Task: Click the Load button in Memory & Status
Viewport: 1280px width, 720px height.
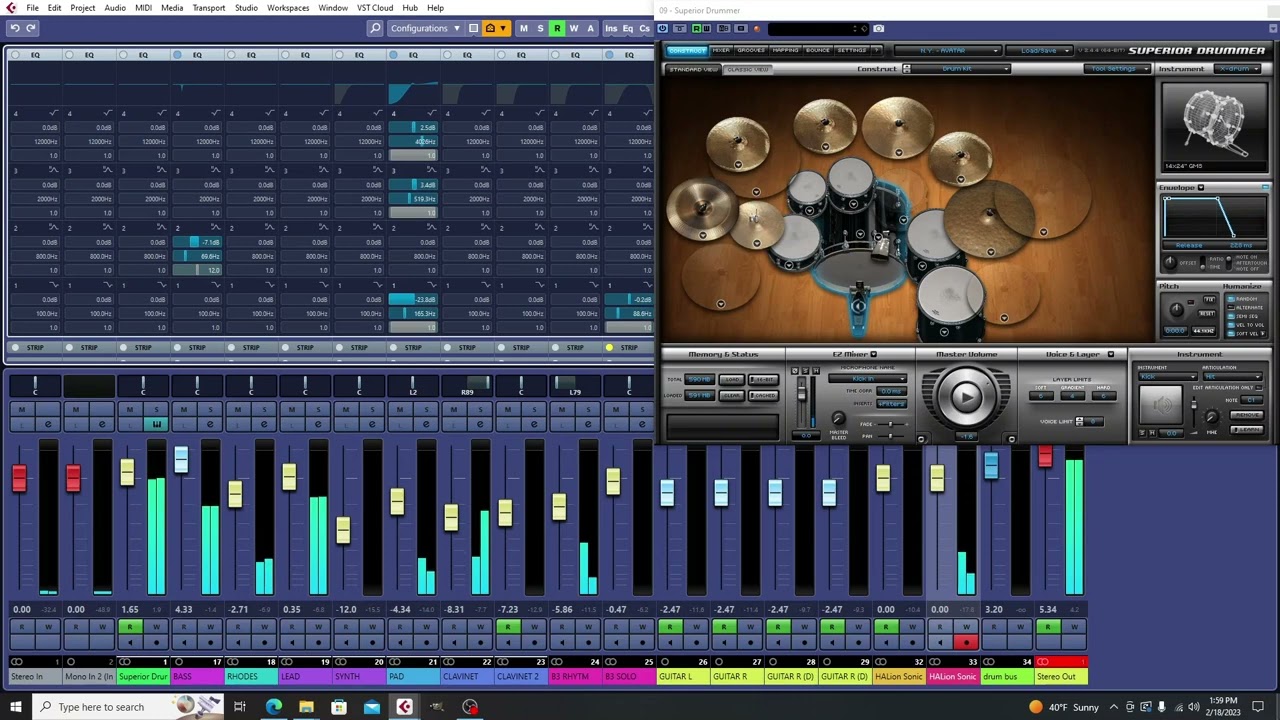Action: coord(732,380)
